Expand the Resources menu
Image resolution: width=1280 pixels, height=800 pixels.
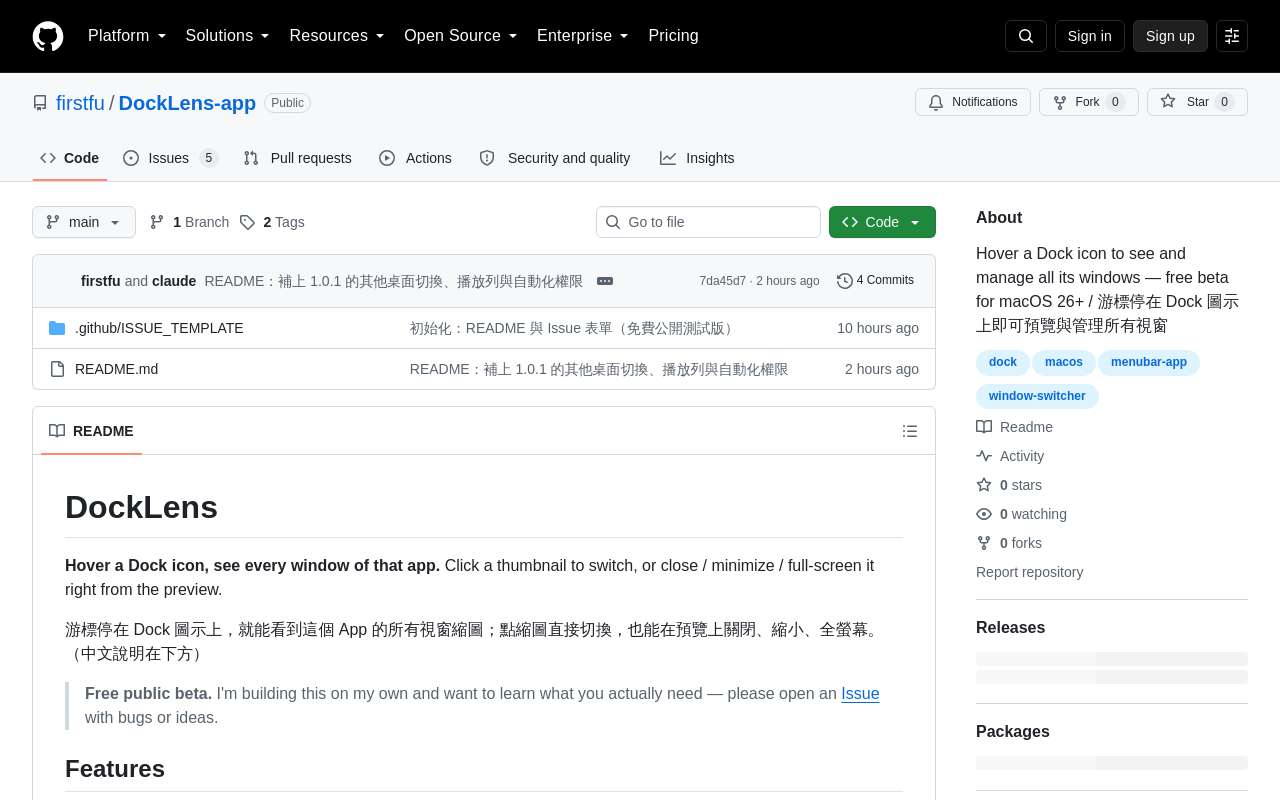coord(337,36)
